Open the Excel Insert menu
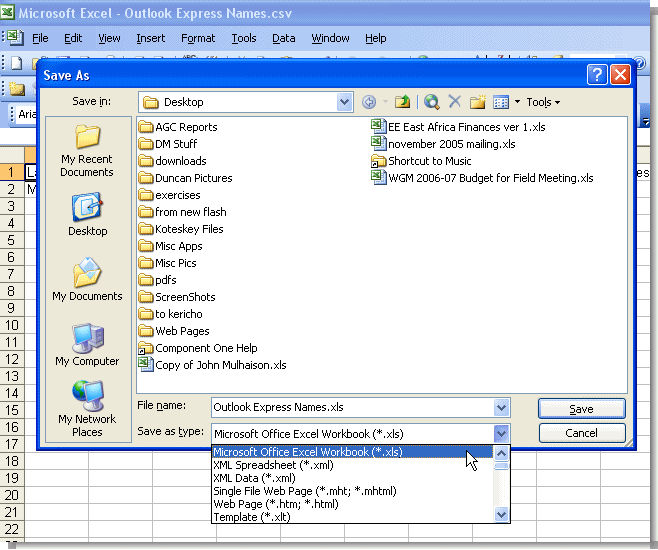The height and width of the screenshot is (550, 658). coord(151,38)
